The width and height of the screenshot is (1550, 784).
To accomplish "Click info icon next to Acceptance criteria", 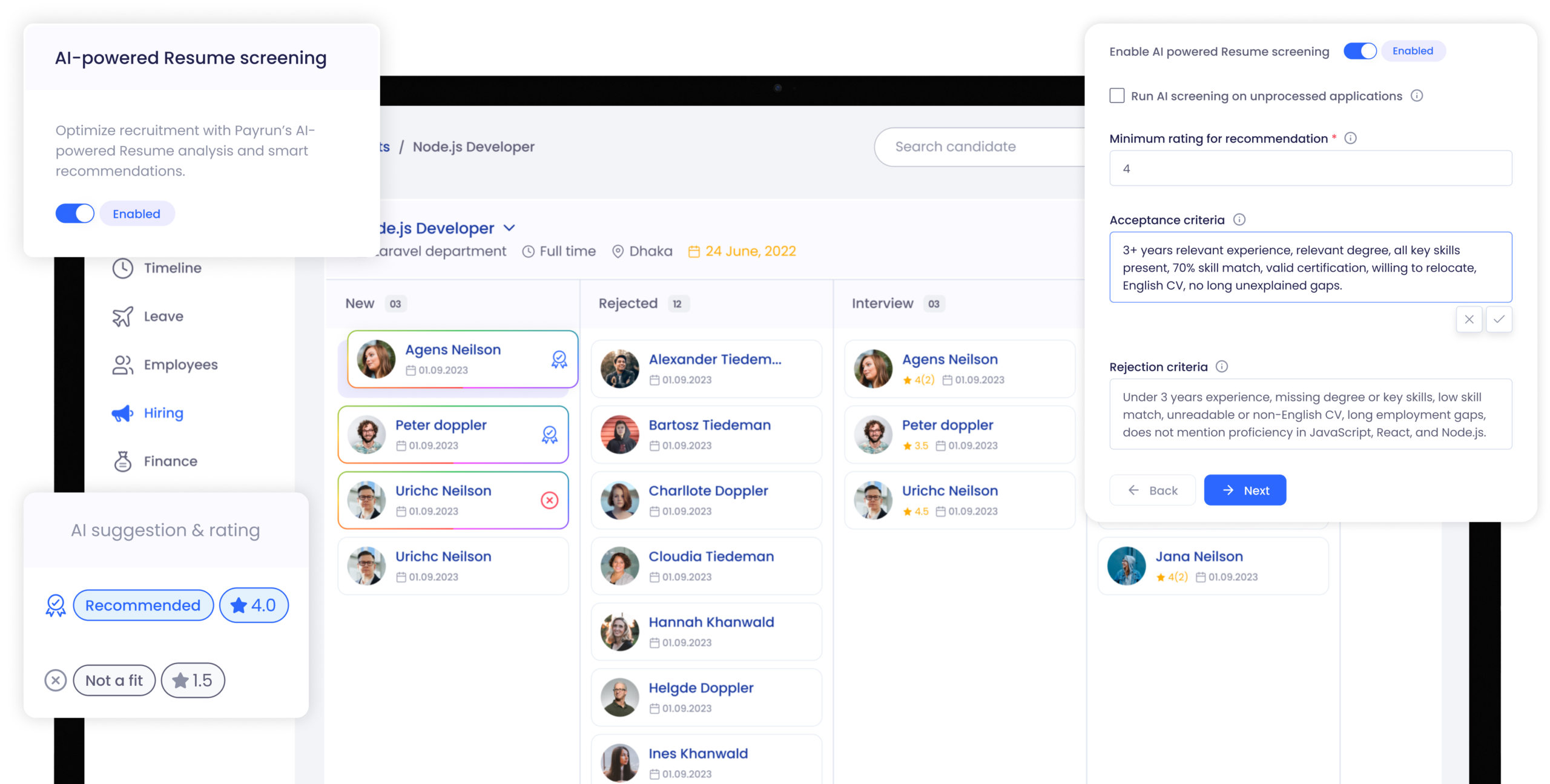I will [x=1239, y=220].
